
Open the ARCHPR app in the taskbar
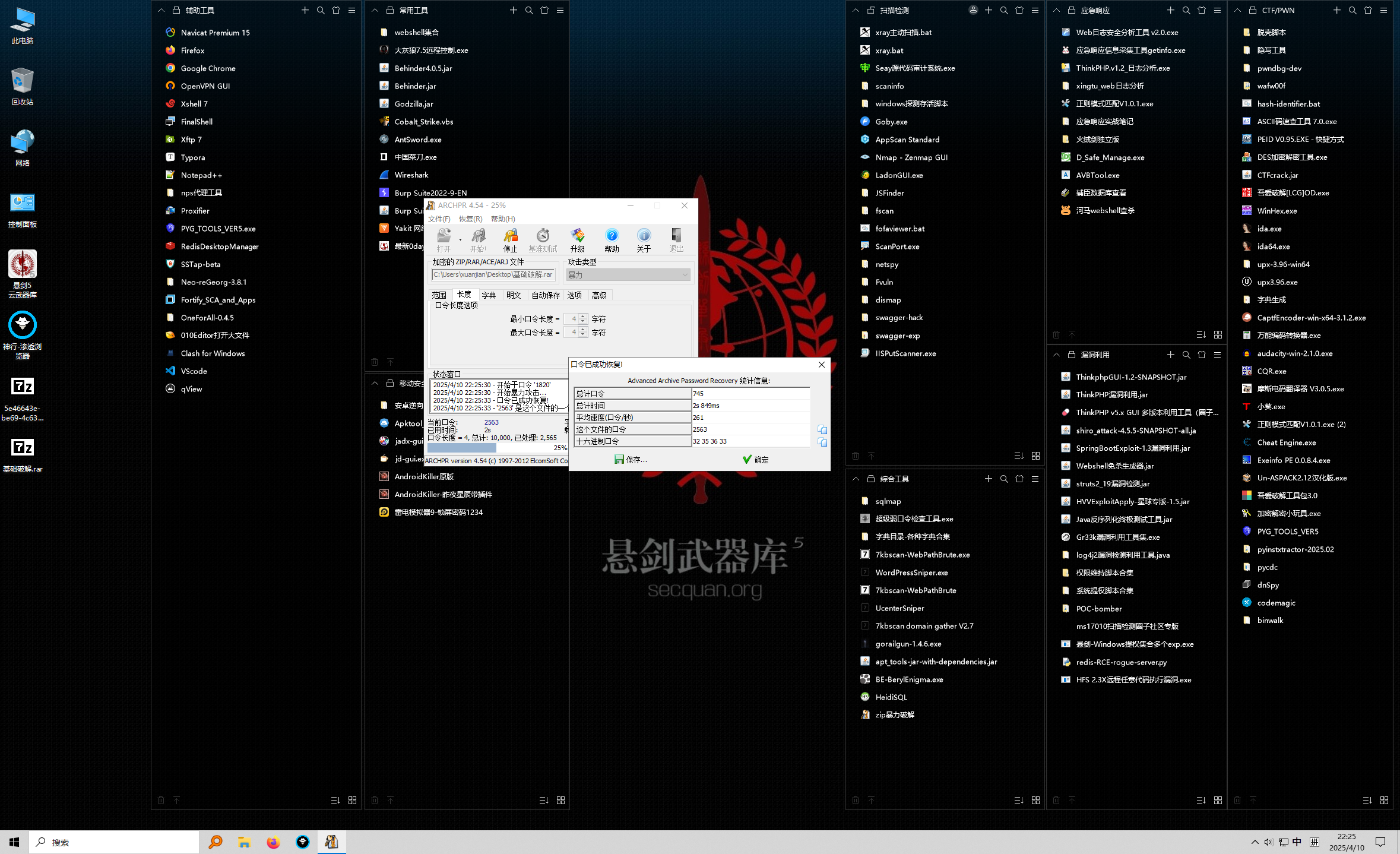pos(331,842)
